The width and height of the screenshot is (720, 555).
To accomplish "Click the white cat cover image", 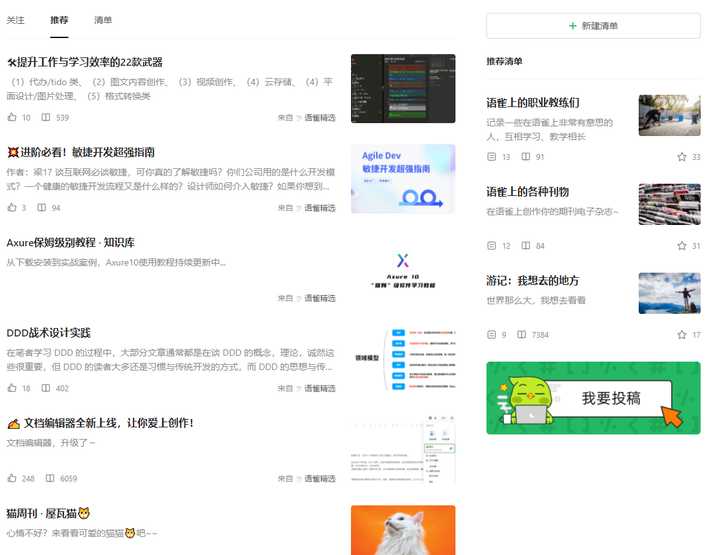I will pos(403,530).
